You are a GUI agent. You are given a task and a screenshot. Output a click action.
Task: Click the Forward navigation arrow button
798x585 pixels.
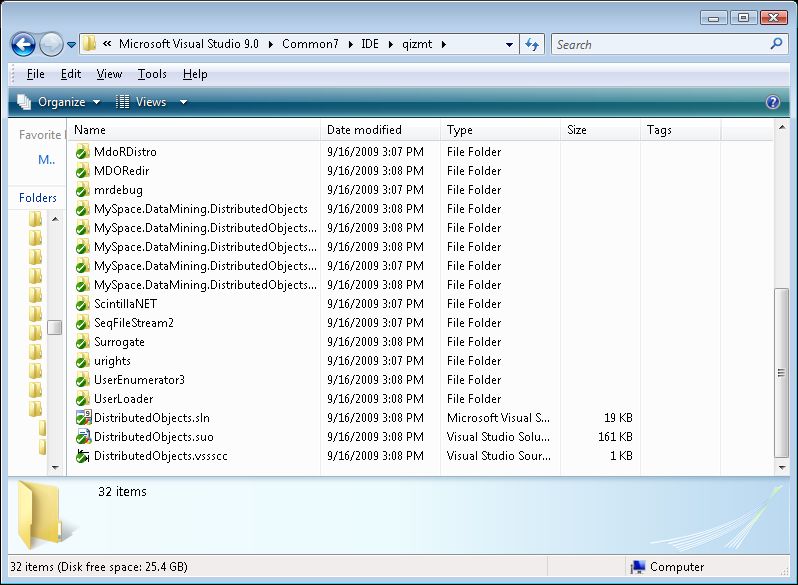pos(51,45)
